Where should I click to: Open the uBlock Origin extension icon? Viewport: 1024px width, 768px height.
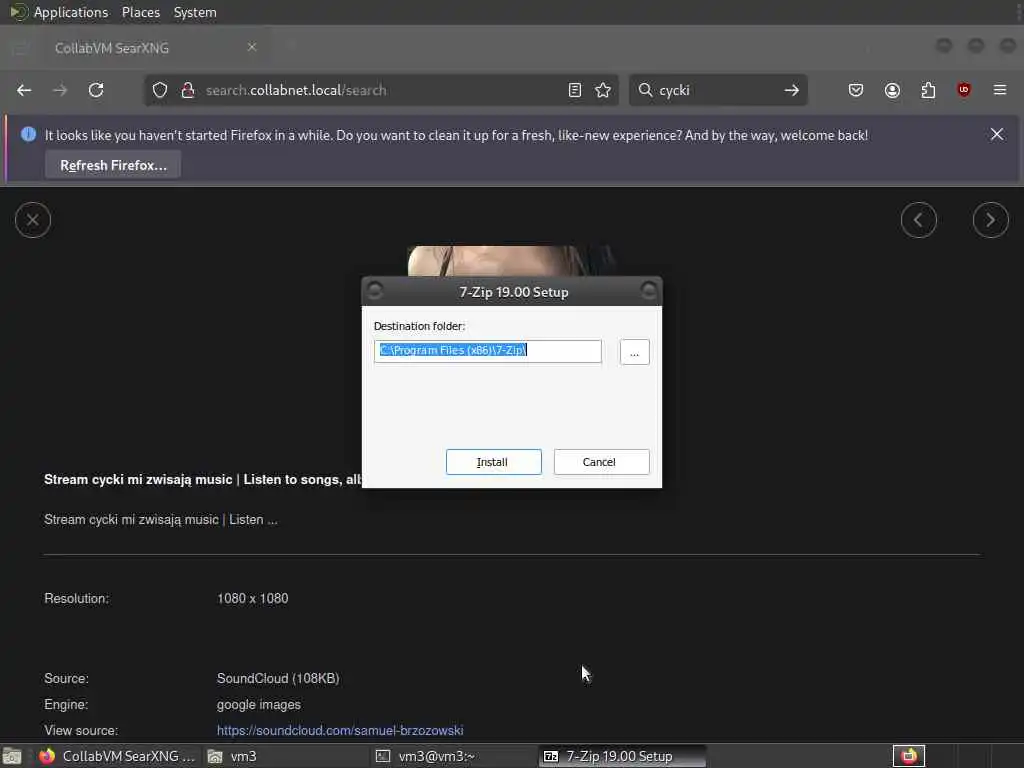point(964,89)
